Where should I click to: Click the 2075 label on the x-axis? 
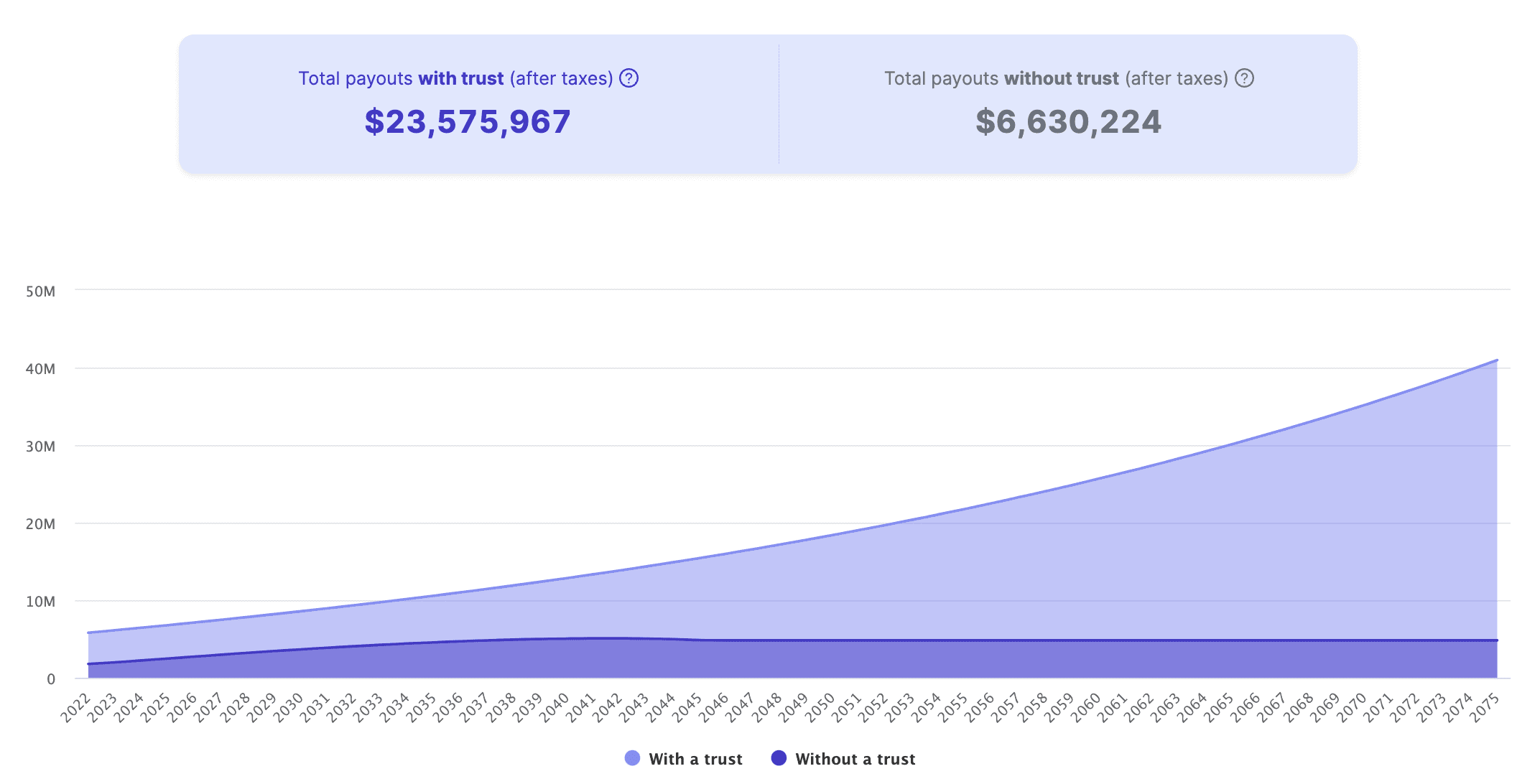point(1485,707)
